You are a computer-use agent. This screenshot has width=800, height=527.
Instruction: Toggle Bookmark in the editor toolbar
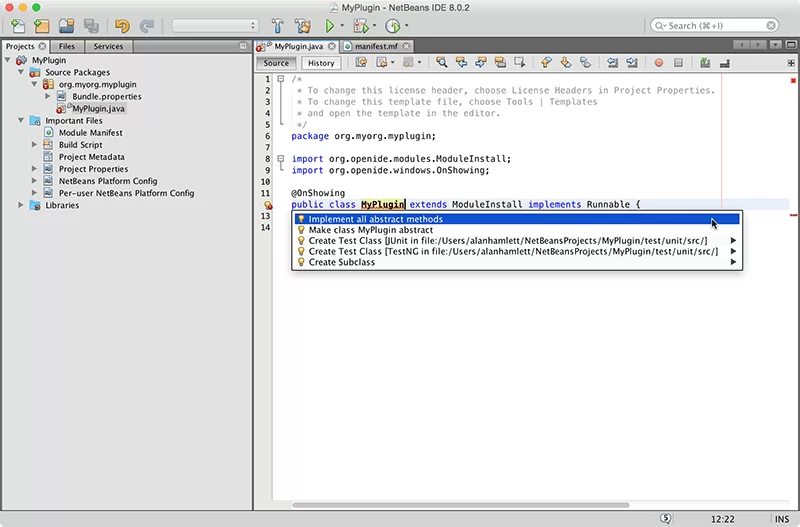point(585,63)
